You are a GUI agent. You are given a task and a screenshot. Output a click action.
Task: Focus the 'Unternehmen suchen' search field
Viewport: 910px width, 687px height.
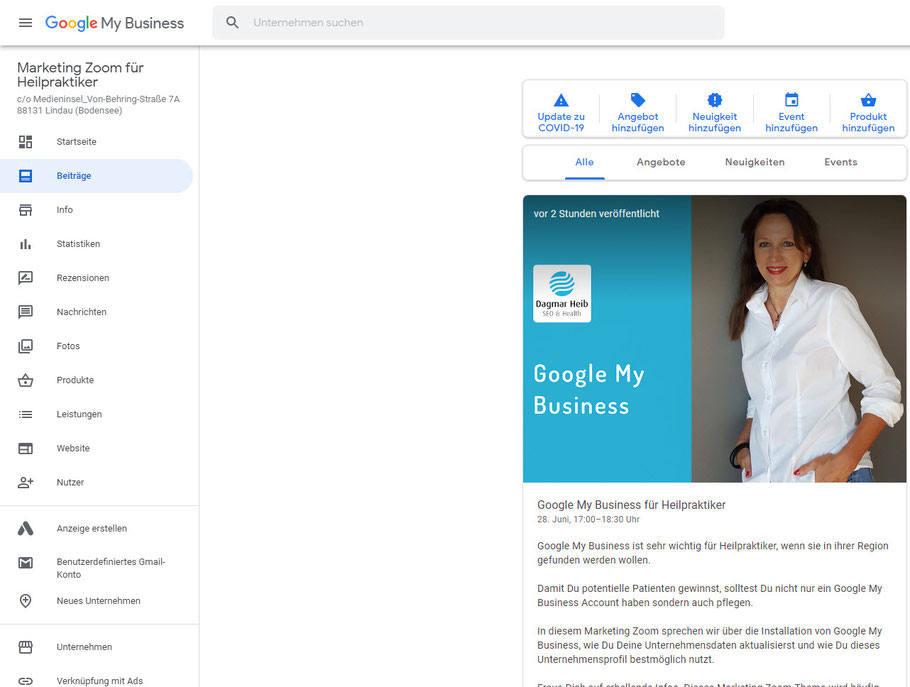(x=468, y=23)
